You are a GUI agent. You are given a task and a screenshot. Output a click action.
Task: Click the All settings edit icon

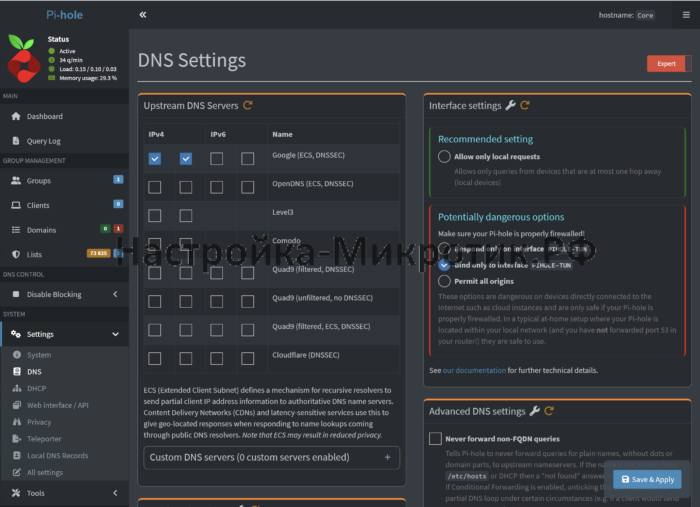pyautogui.click(x=17, y=472)
